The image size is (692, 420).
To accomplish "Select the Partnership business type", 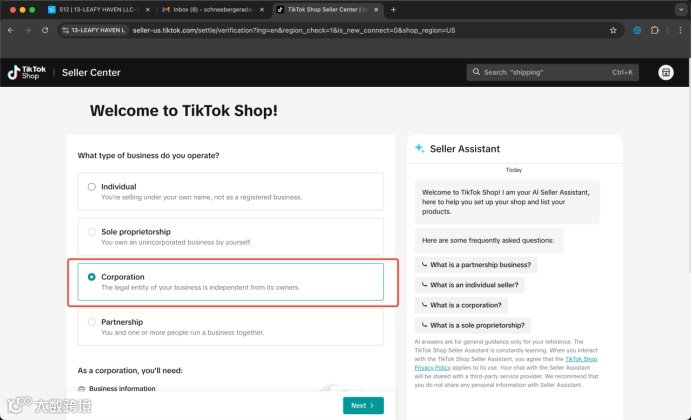I will (x=230, y=327).
